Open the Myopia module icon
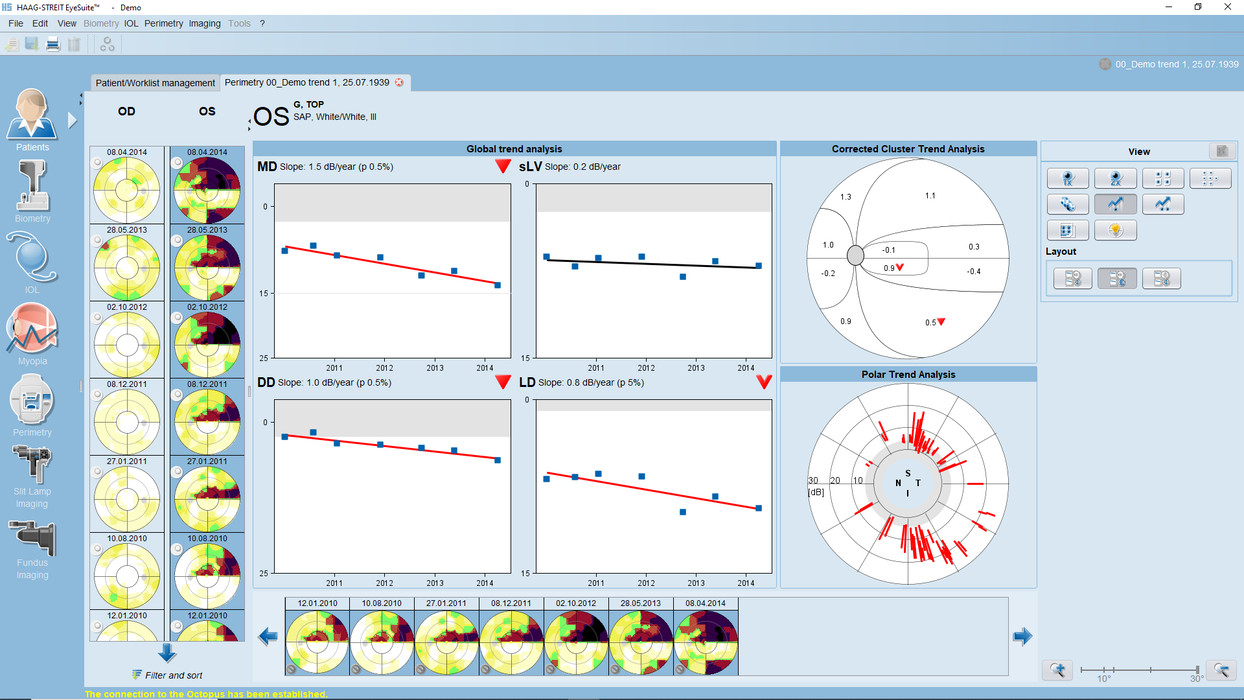Viewport: 1244px width, 700px height. (x=32, y=332)
